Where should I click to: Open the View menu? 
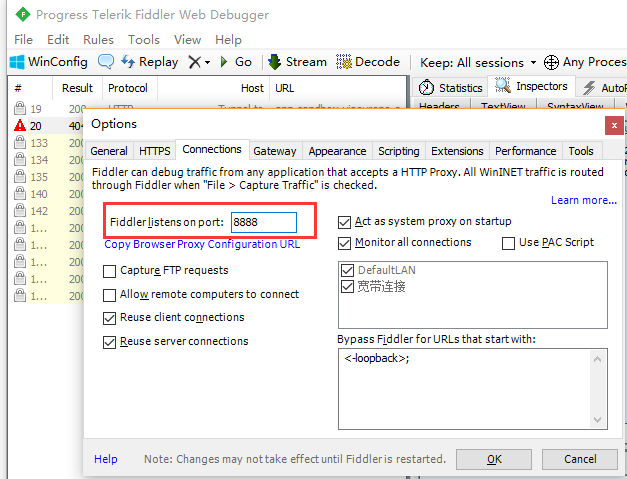click(x=187, y=40)
